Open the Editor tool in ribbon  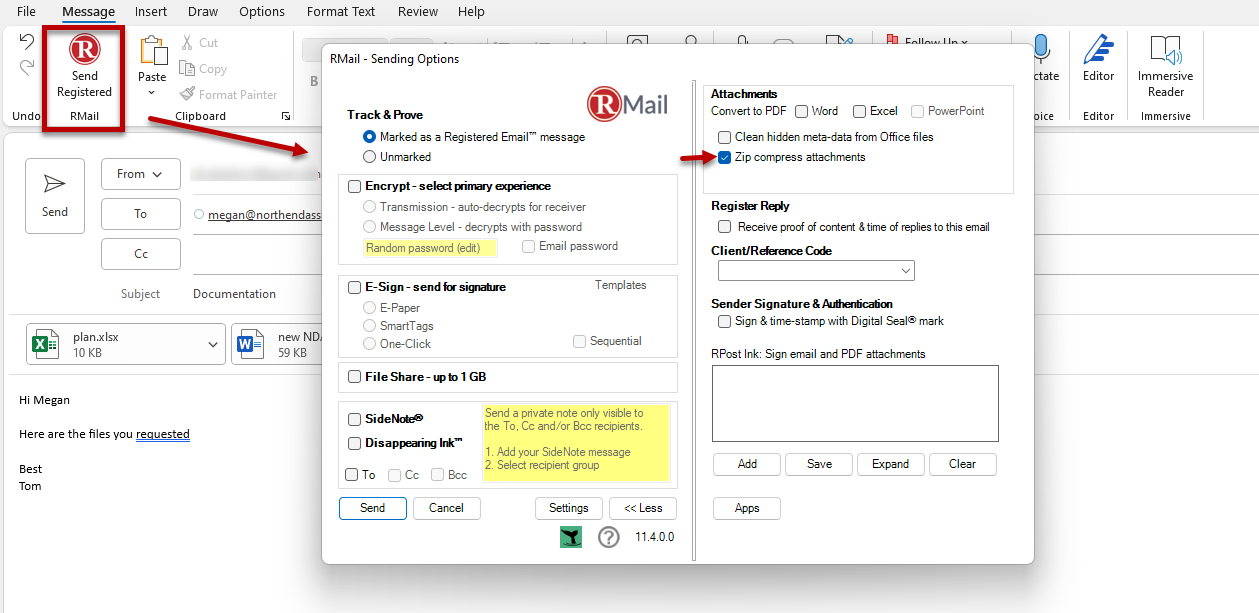click(x=1098, y=58)
